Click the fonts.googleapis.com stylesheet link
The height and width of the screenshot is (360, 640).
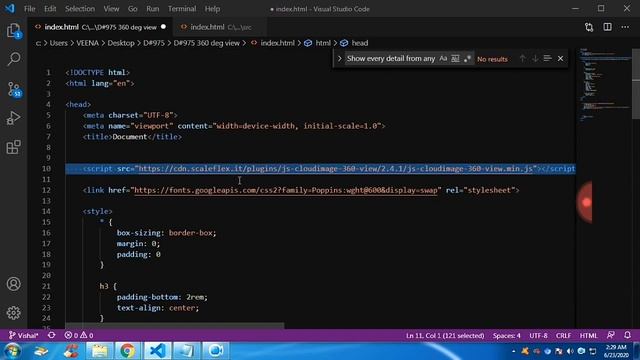coord(285,190)
